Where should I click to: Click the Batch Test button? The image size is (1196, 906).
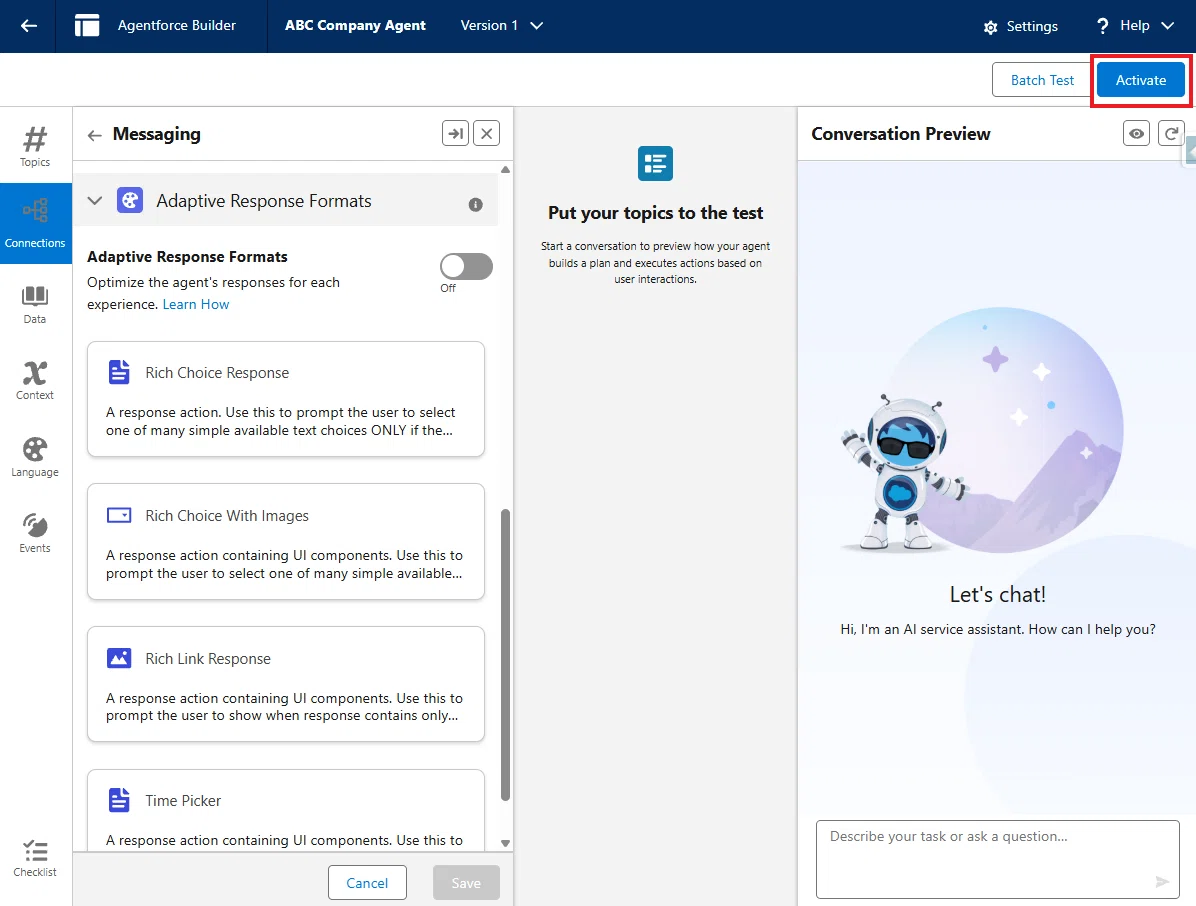point(1042,80)
